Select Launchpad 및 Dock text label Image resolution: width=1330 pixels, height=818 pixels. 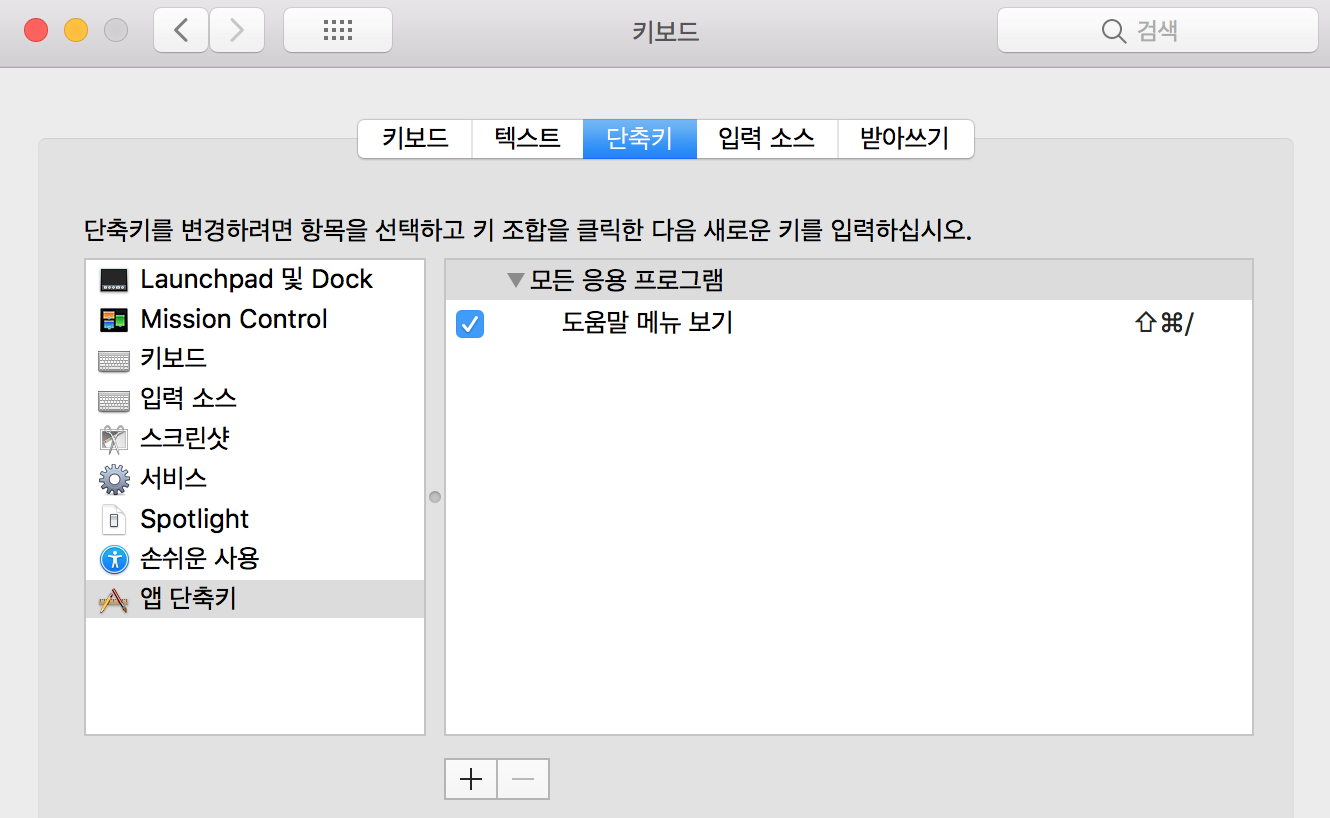click(257, 279)
